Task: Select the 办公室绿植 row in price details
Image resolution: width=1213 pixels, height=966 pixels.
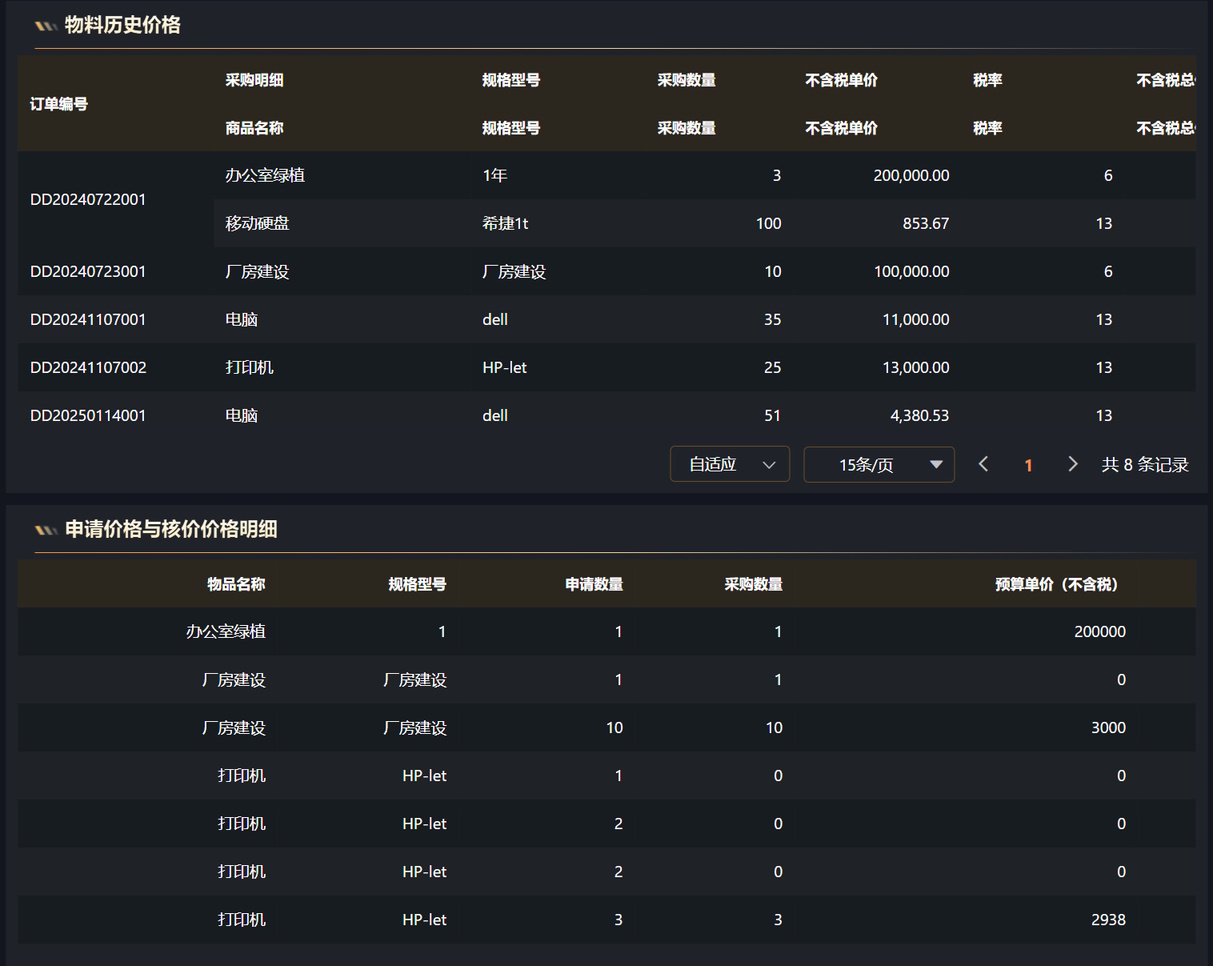Action: click(x=226, y=632)
